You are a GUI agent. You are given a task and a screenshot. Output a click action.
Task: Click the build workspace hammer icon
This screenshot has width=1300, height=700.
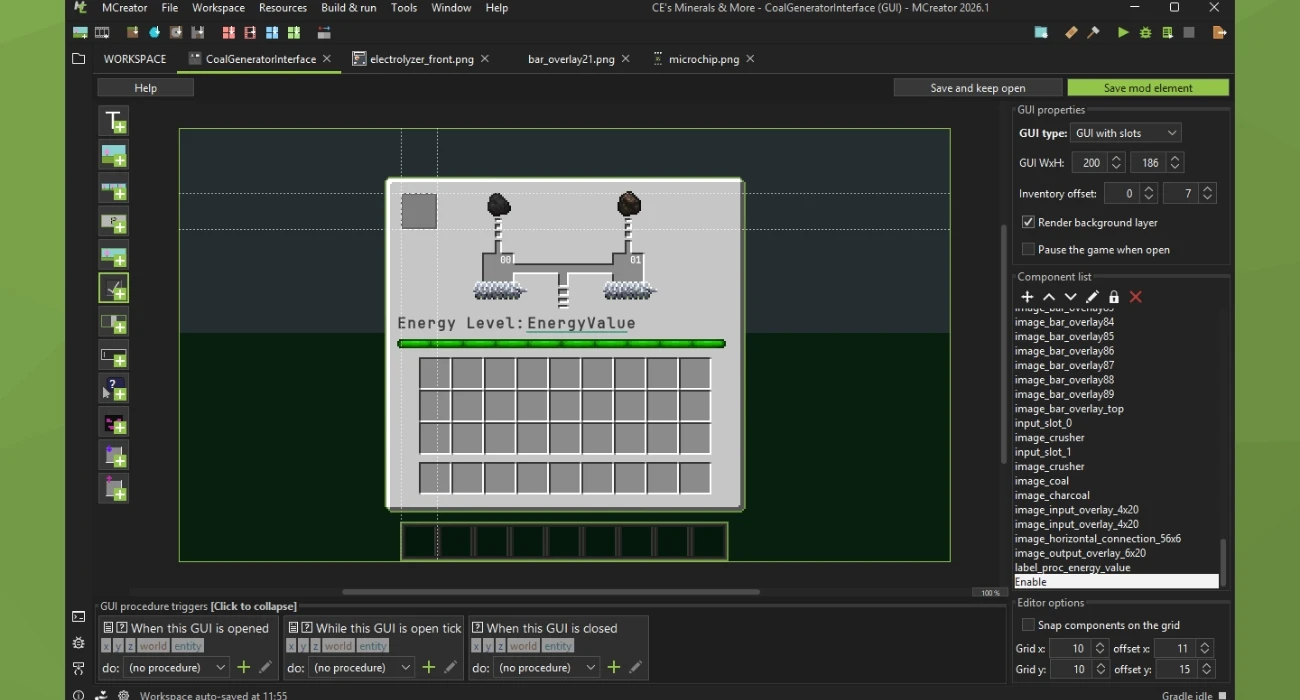click(x=1093, y=33)
